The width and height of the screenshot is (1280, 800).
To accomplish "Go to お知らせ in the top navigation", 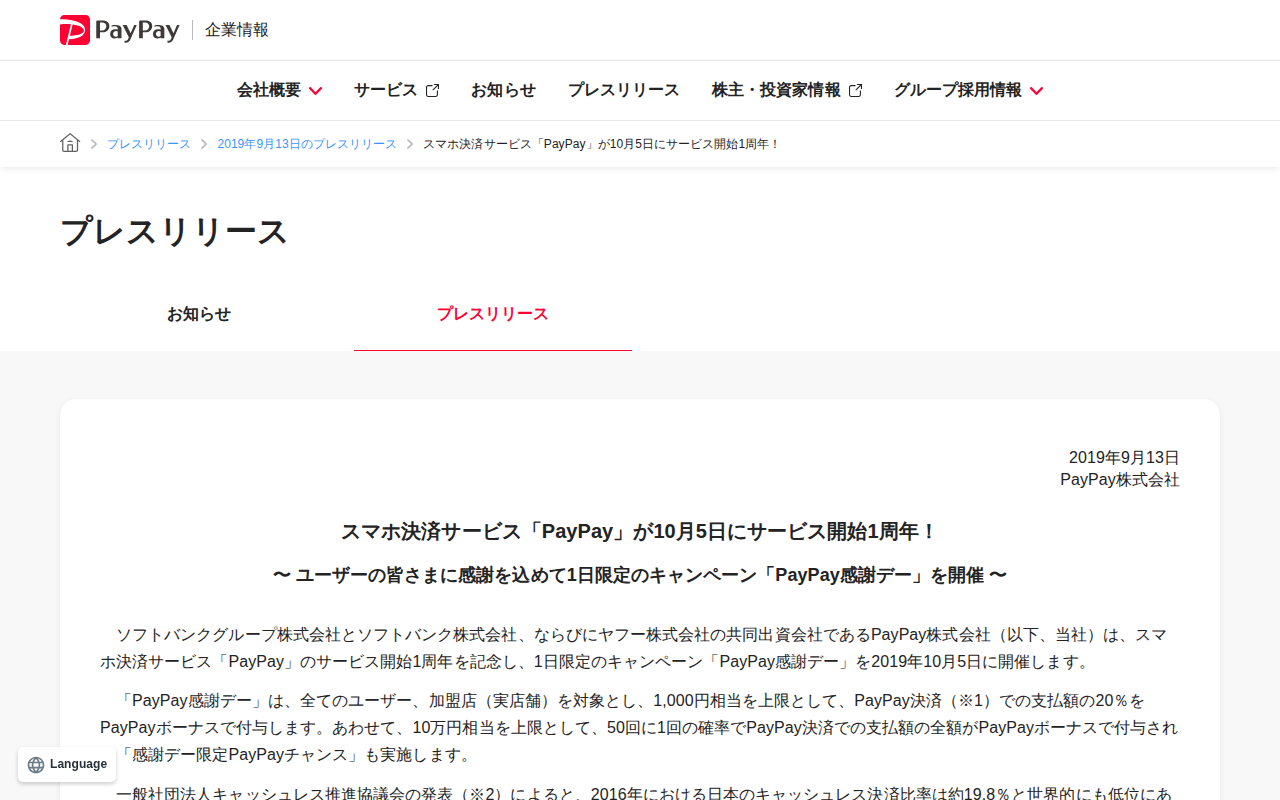I will pos(503,90).
